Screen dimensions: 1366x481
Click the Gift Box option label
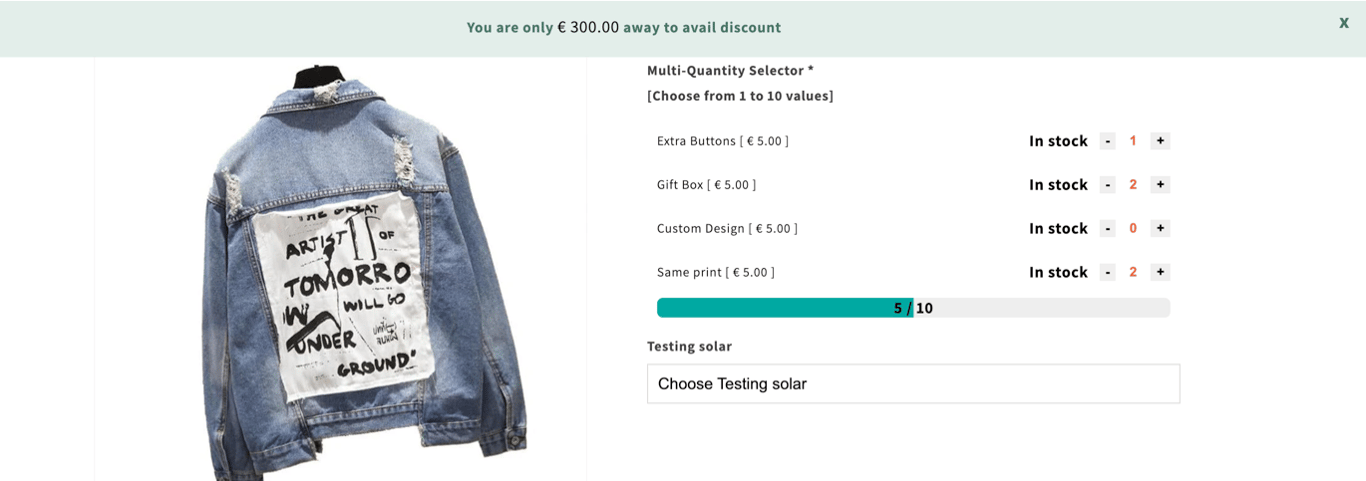706,185
